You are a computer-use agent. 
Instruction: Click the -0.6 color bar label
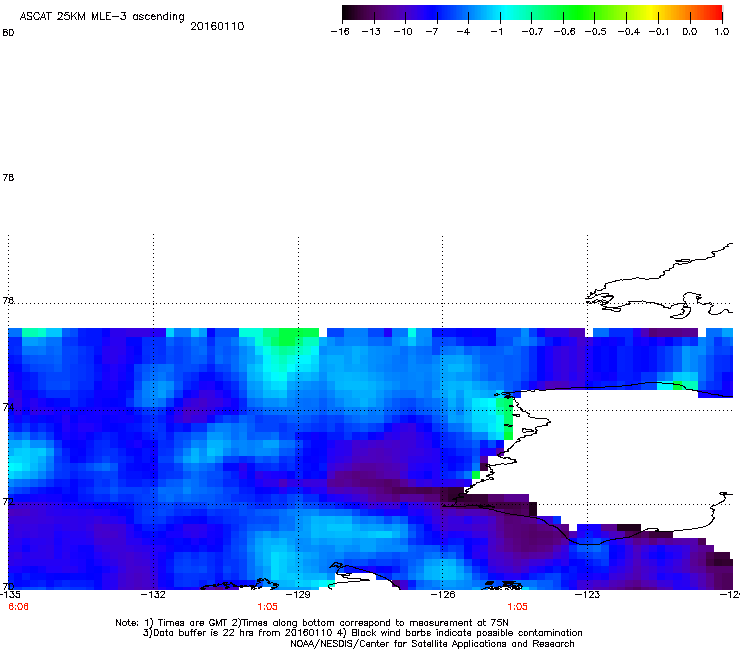(x=564, y=32)
